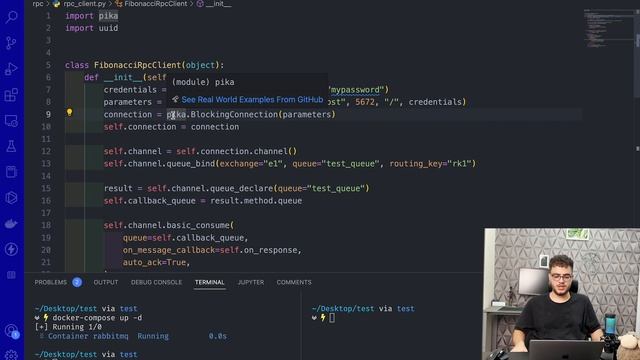Click the GitHub examples icon in hover popup
Viewport: 640px width, 360px height.
coord(176,99)
